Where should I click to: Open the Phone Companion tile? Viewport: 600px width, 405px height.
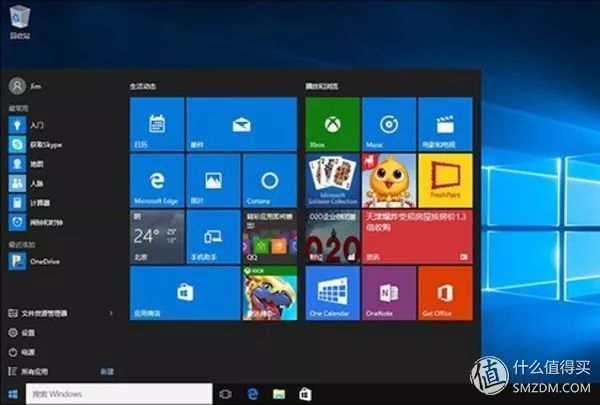[x=213, y=237]
